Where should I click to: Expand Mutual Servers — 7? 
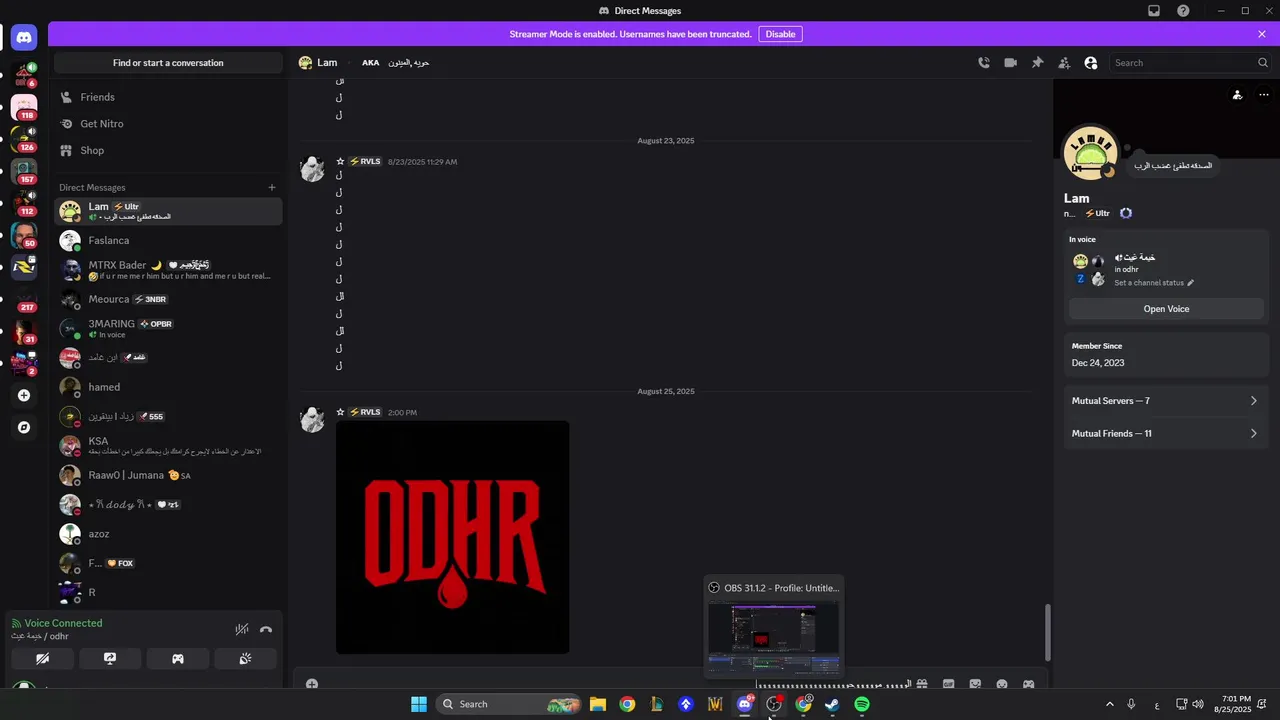pos(1166,401)
